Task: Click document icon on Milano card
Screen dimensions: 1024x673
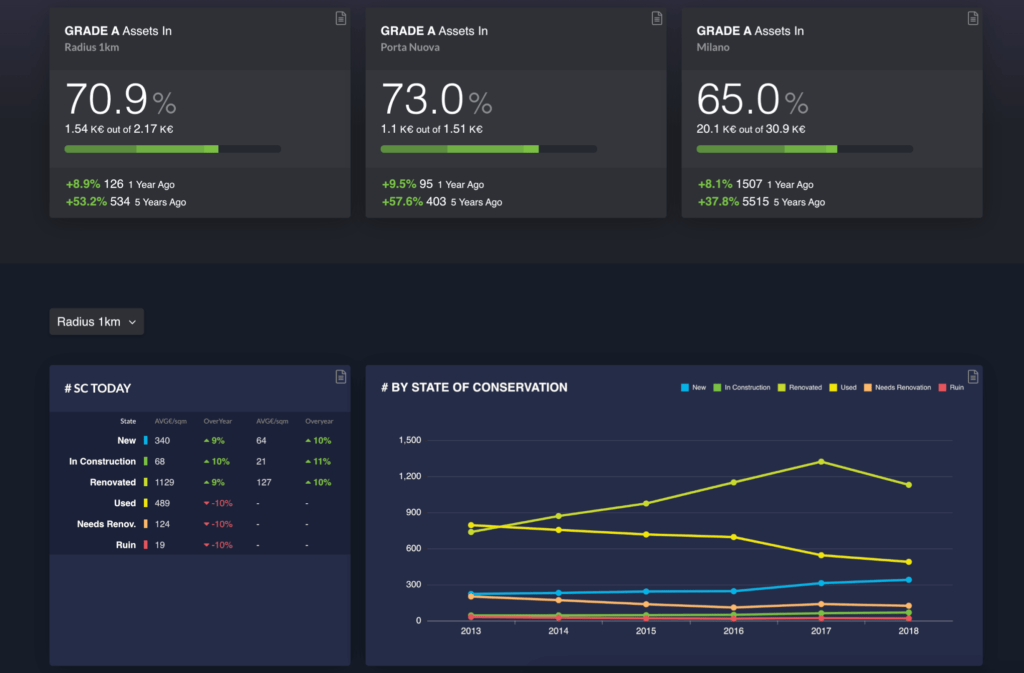Action: click(x=973, y=18)
